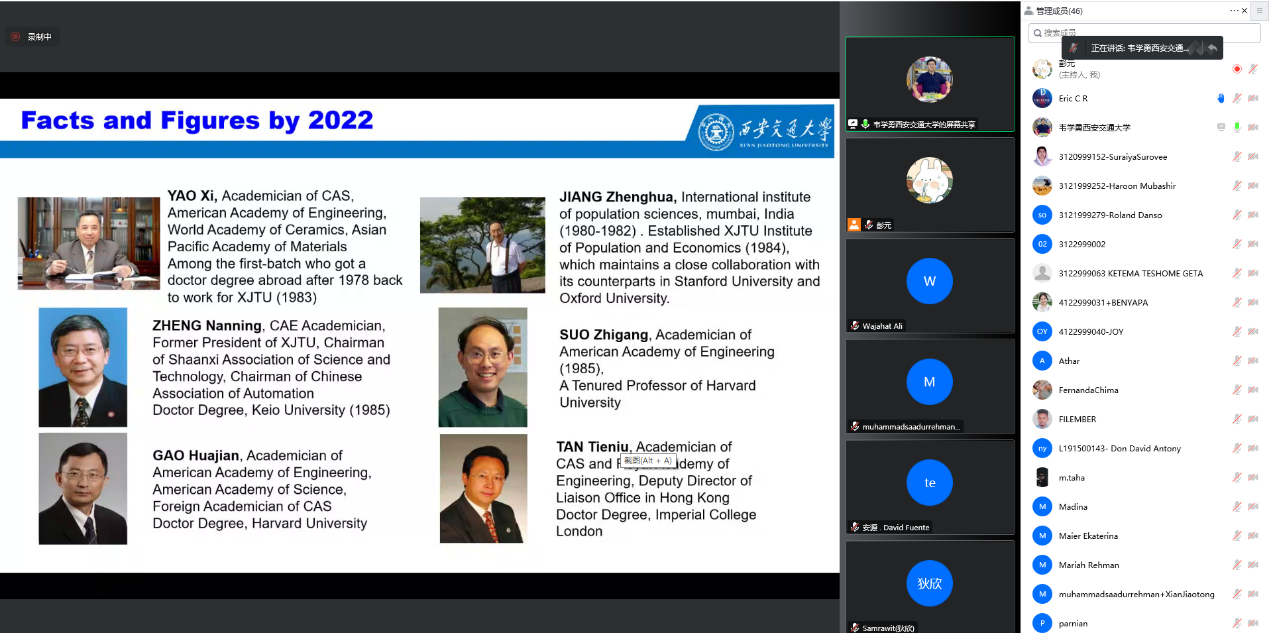Screen dimensions: 1269x633
Task: Click the avatar of FernandaChima
Action: pos(1042,389)
